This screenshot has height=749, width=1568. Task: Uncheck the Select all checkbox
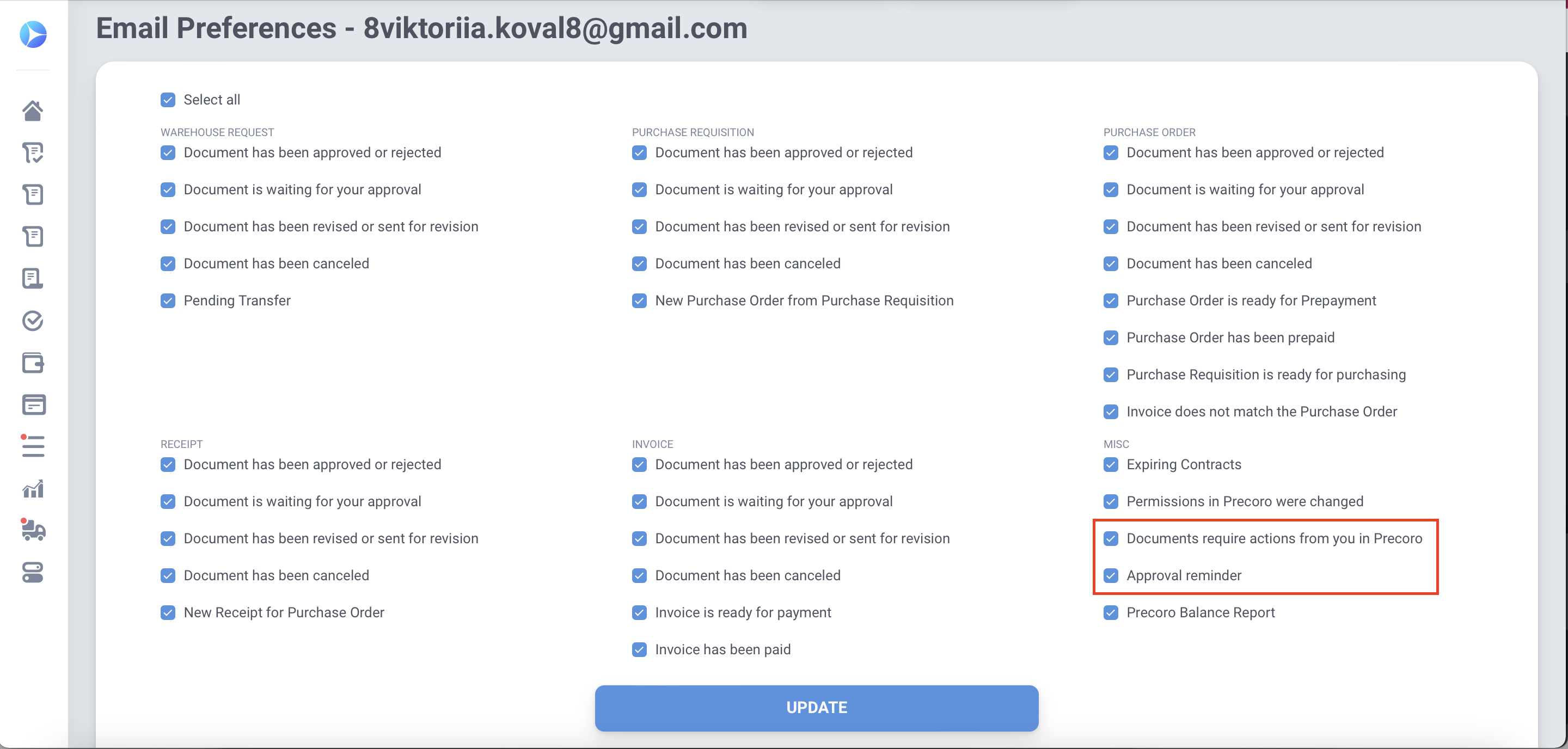tap(168, 100)
